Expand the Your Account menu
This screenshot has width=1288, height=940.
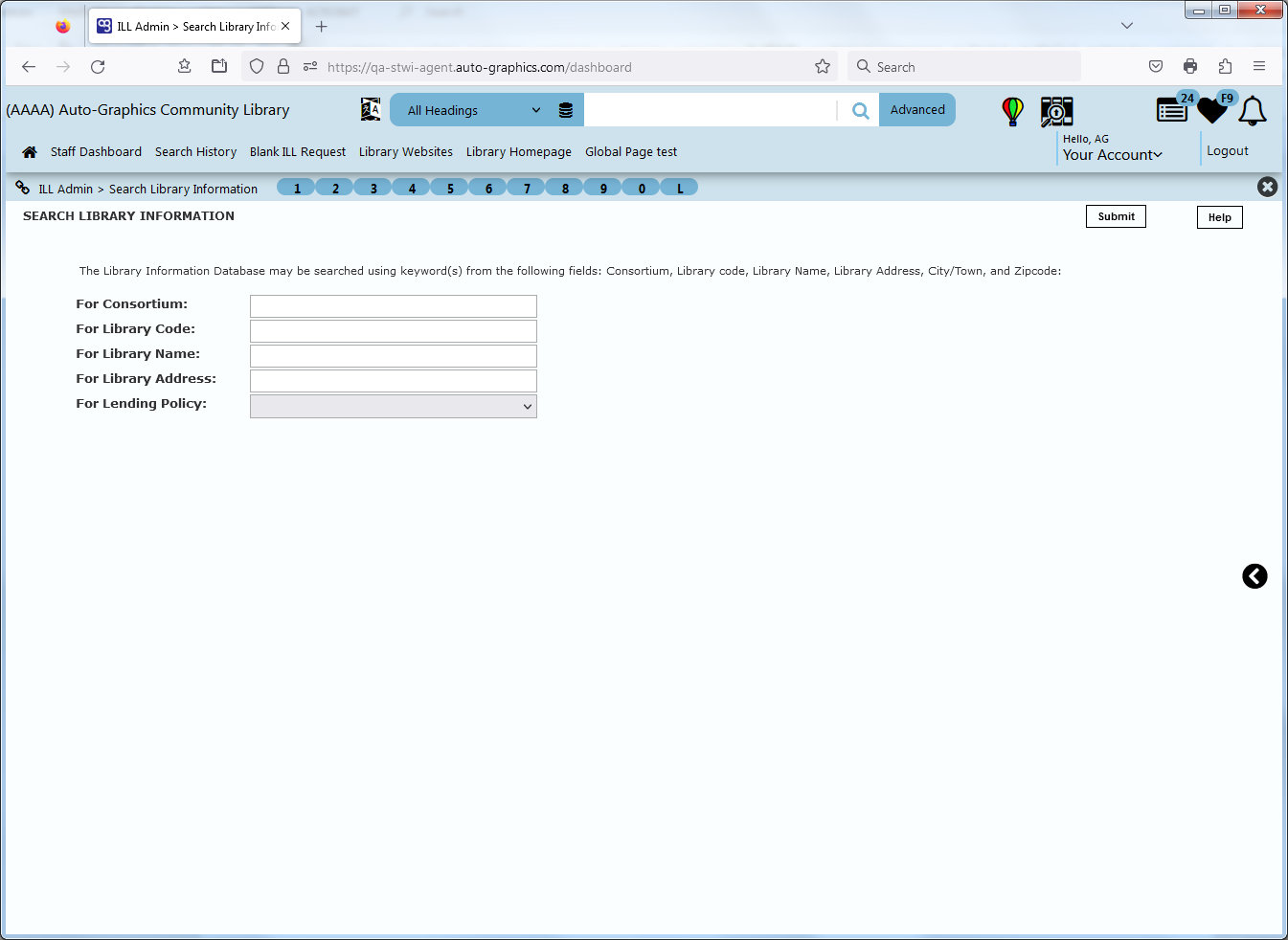pos(1113,155)
